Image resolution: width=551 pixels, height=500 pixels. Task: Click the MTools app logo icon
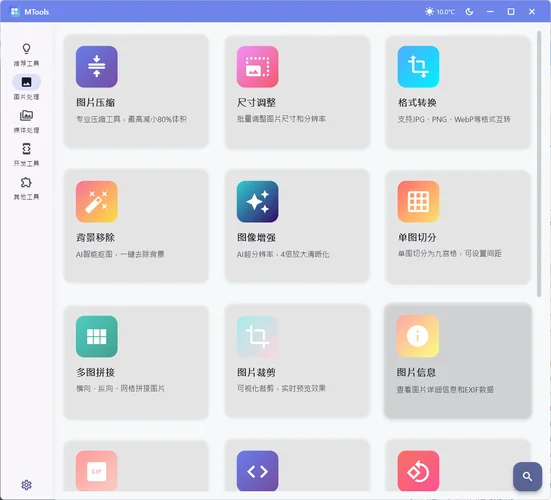(x=15, y=12)
